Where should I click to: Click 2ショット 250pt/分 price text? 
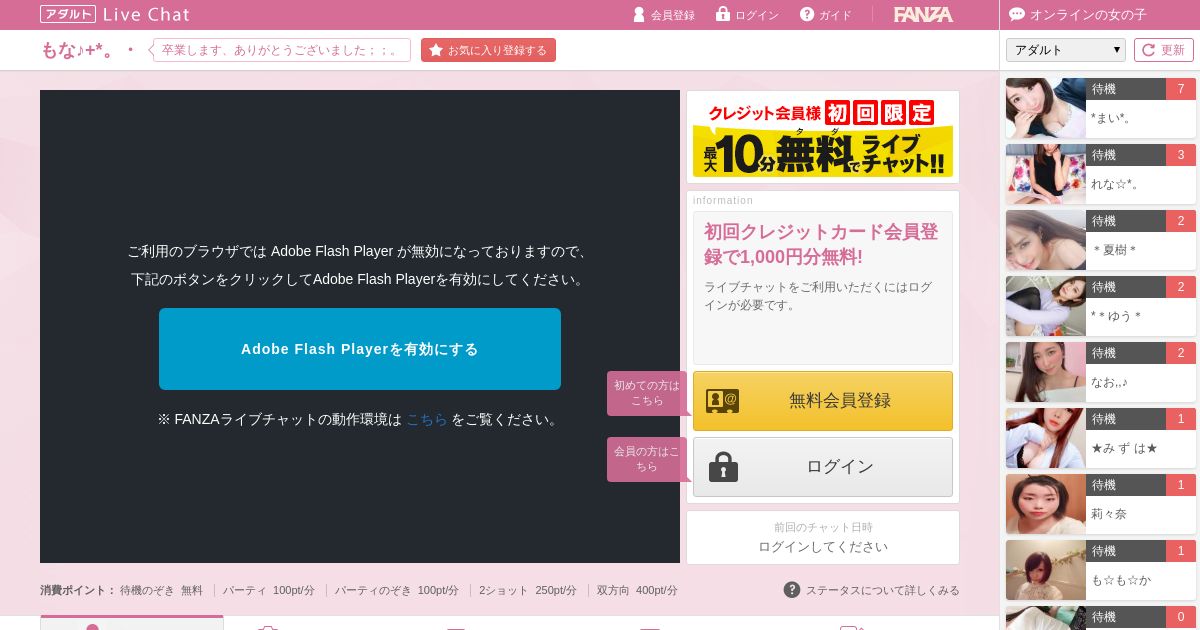click(x=528, y=591)
